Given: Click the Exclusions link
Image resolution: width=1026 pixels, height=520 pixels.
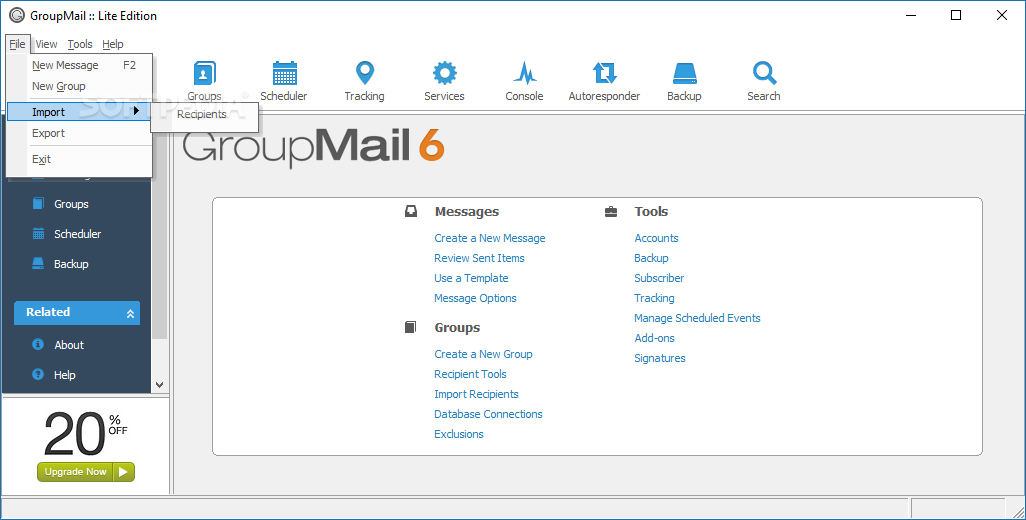Looking at the screenshot, I should (459, 434).
